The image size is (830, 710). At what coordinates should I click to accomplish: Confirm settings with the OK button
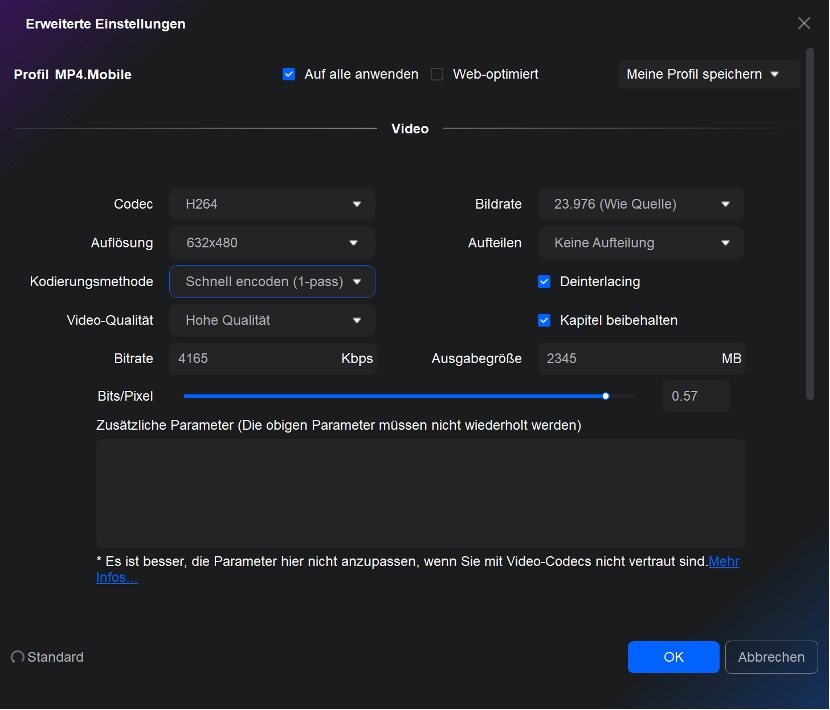click(x=673, y=657)
